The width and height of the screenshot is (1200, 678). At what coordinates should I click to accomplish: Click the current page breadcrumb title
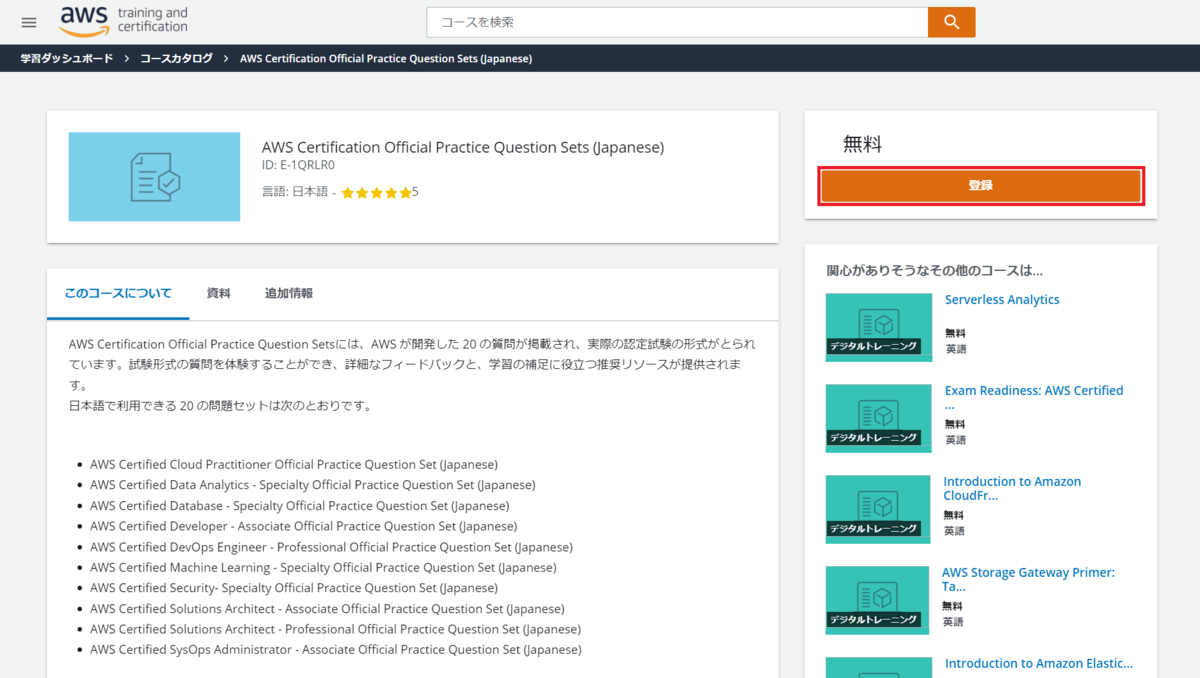(x=386, y=59)
